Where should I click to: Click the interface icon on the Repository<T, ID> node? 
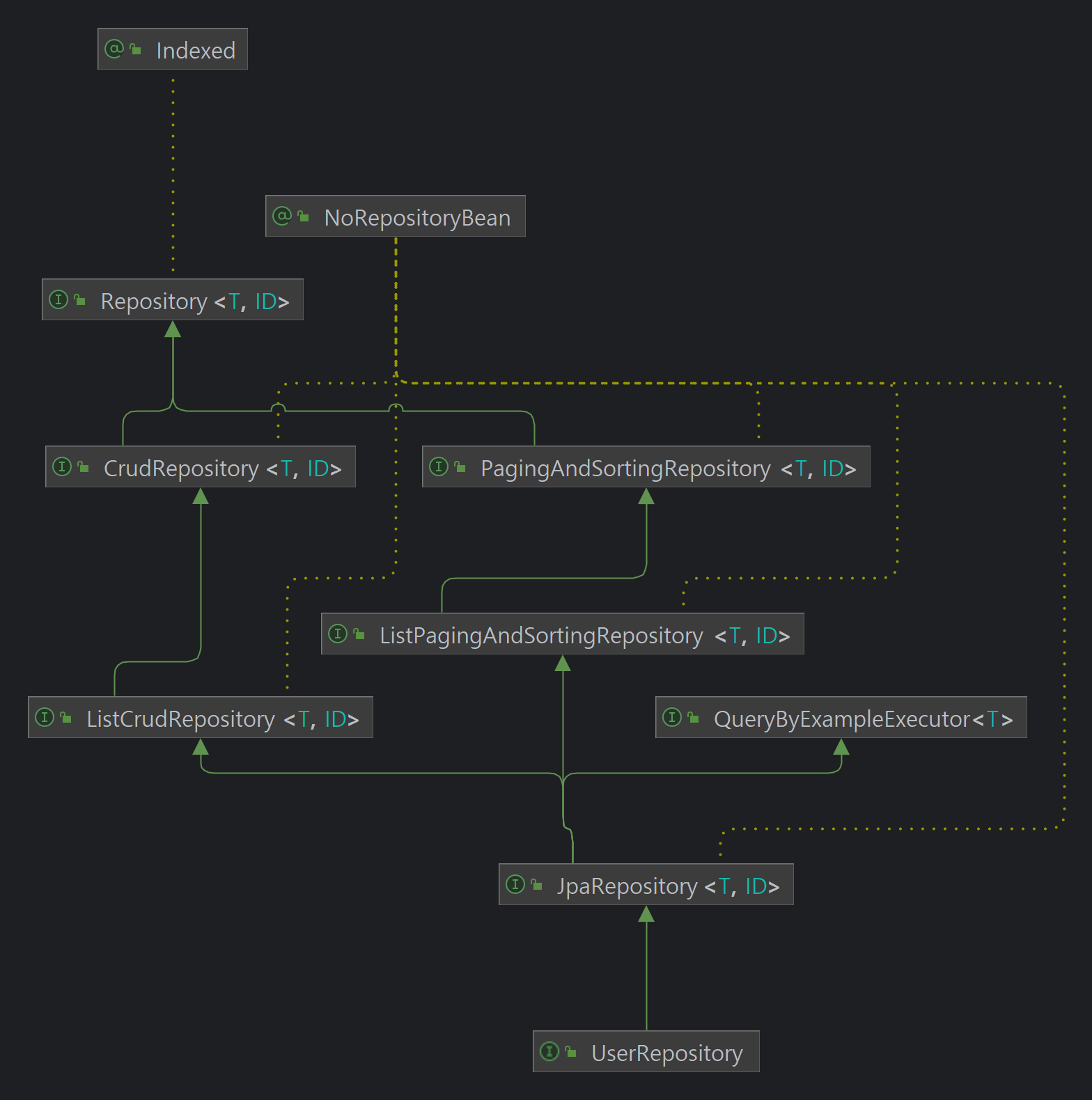tap(58, 299)
